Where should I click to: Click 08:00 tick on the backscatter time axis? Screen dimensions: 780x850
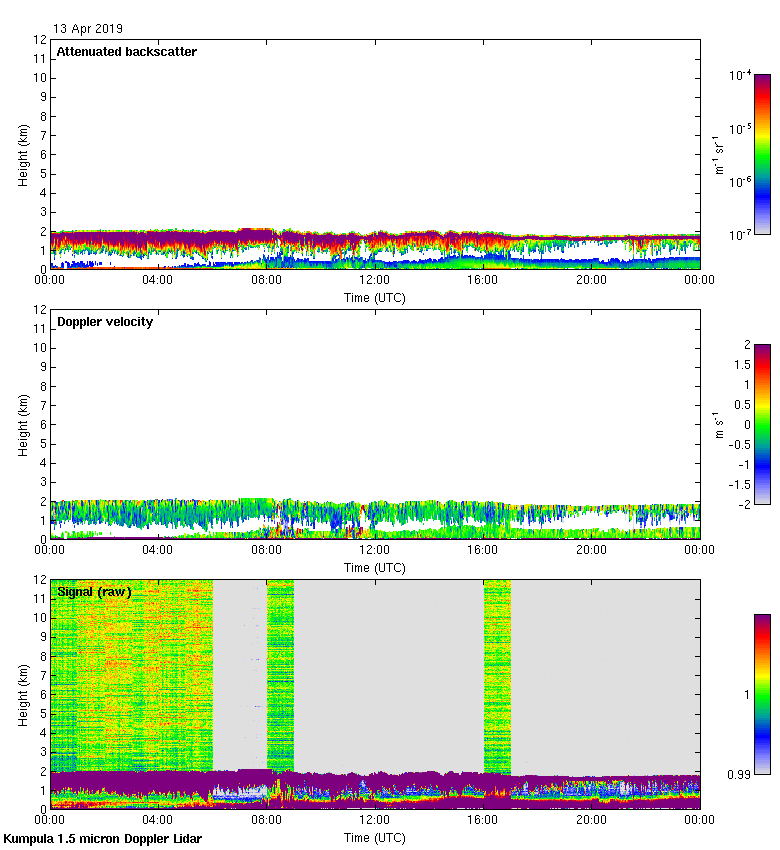tap(267, 281)
